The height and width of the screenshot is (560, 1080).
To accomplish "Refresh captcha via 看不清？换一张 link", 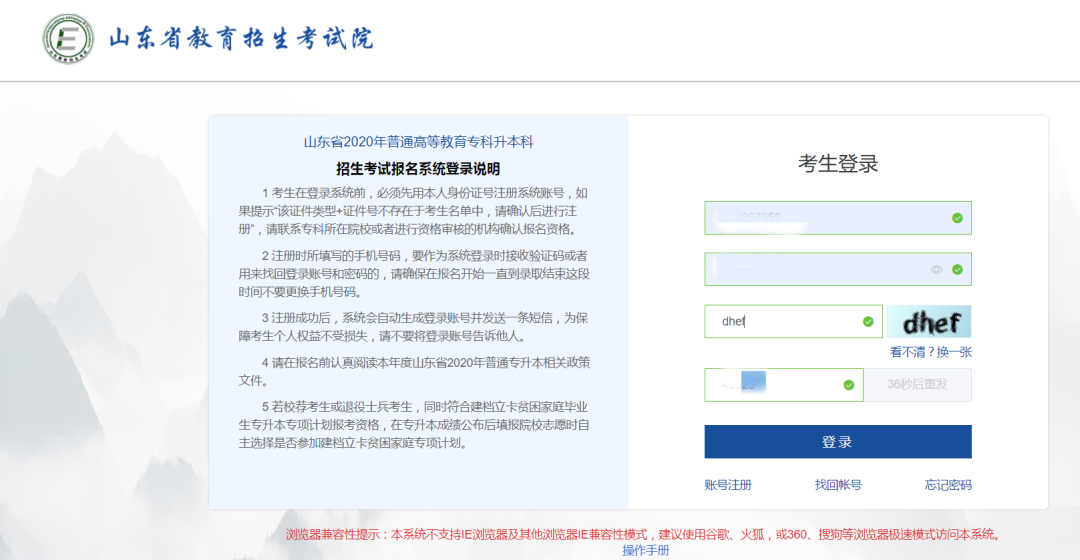I will [x=930, y=352].
